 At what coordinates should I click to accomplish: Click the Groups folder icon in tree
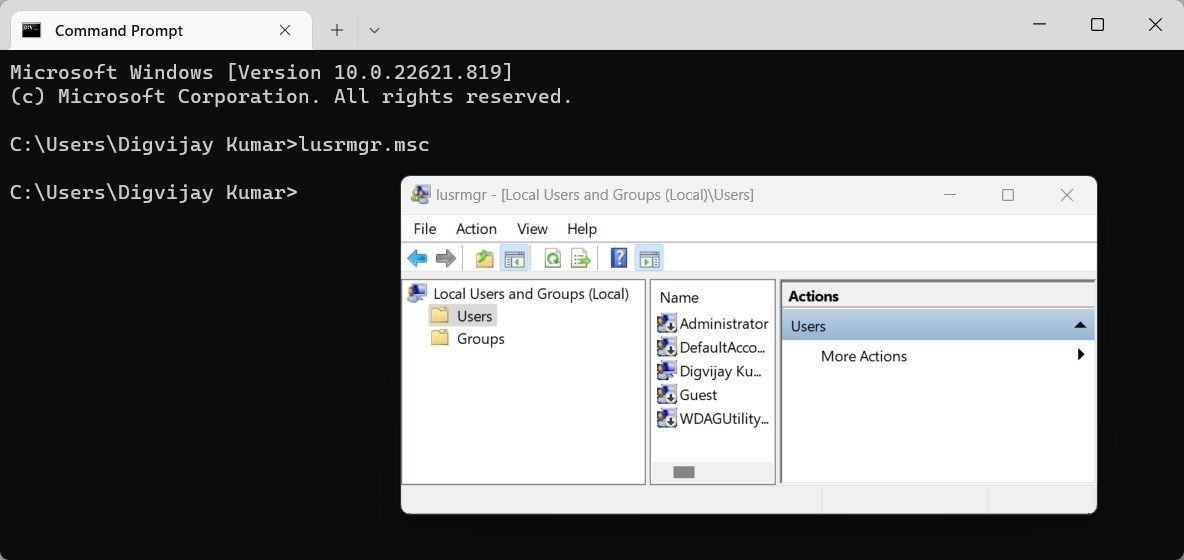439,338
